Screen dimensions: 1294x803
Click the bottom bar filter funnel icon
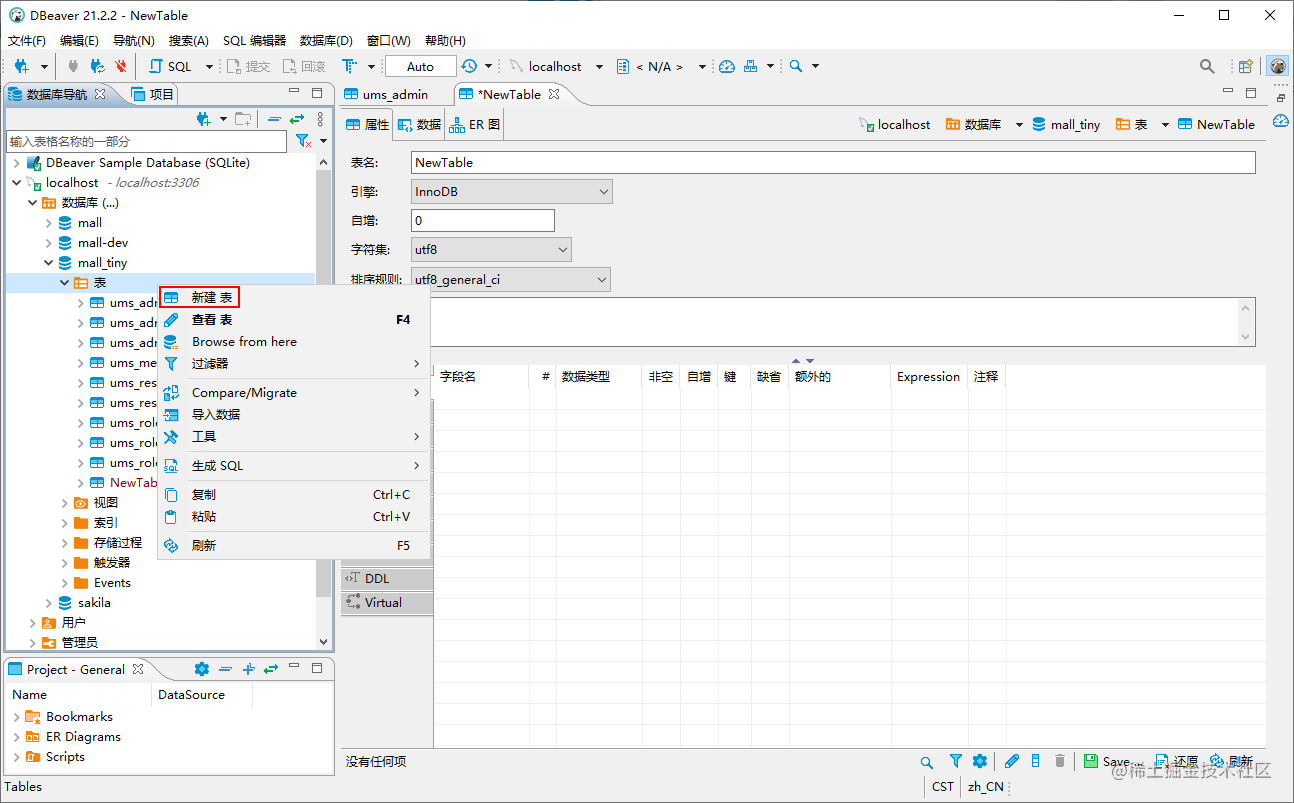point(956,762)
